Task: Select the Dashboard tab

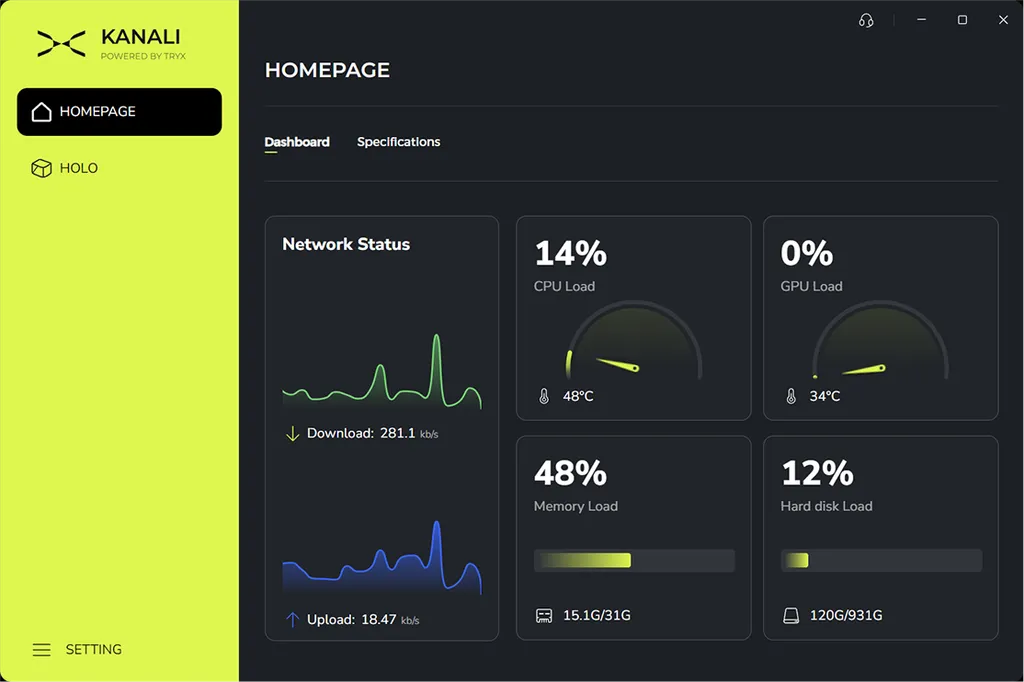Action: point(297,142)
